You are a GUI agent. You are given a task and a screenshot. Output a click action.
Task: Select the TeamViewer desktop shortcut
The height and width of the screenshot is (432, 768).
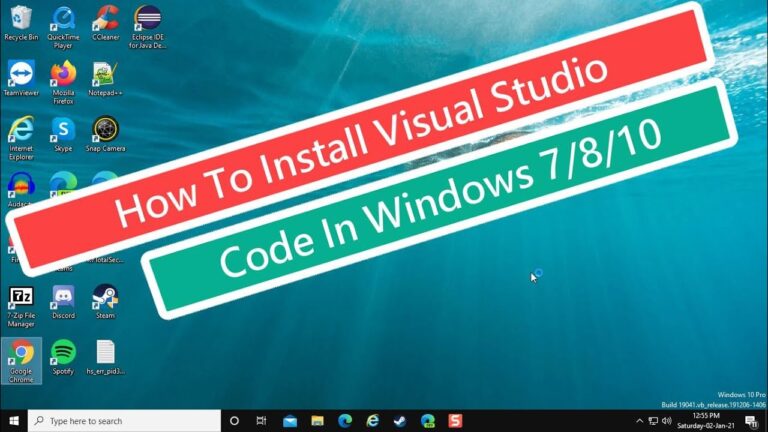[x=21, y=78]
